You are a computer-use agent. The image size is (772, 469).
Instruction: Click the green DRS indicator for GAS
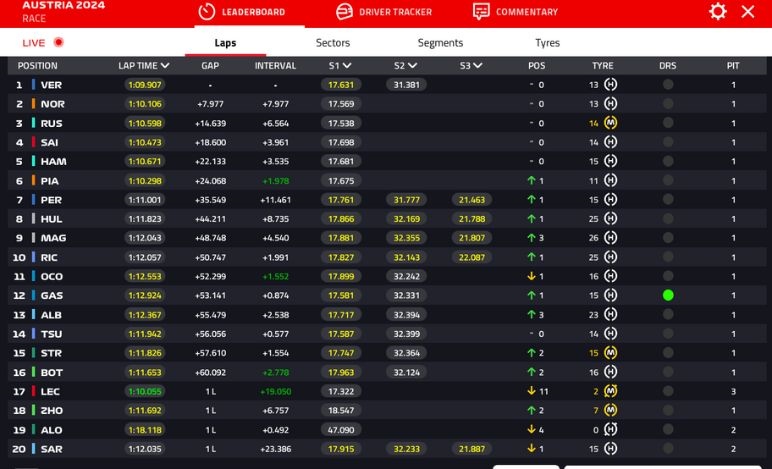pos(668,295)
